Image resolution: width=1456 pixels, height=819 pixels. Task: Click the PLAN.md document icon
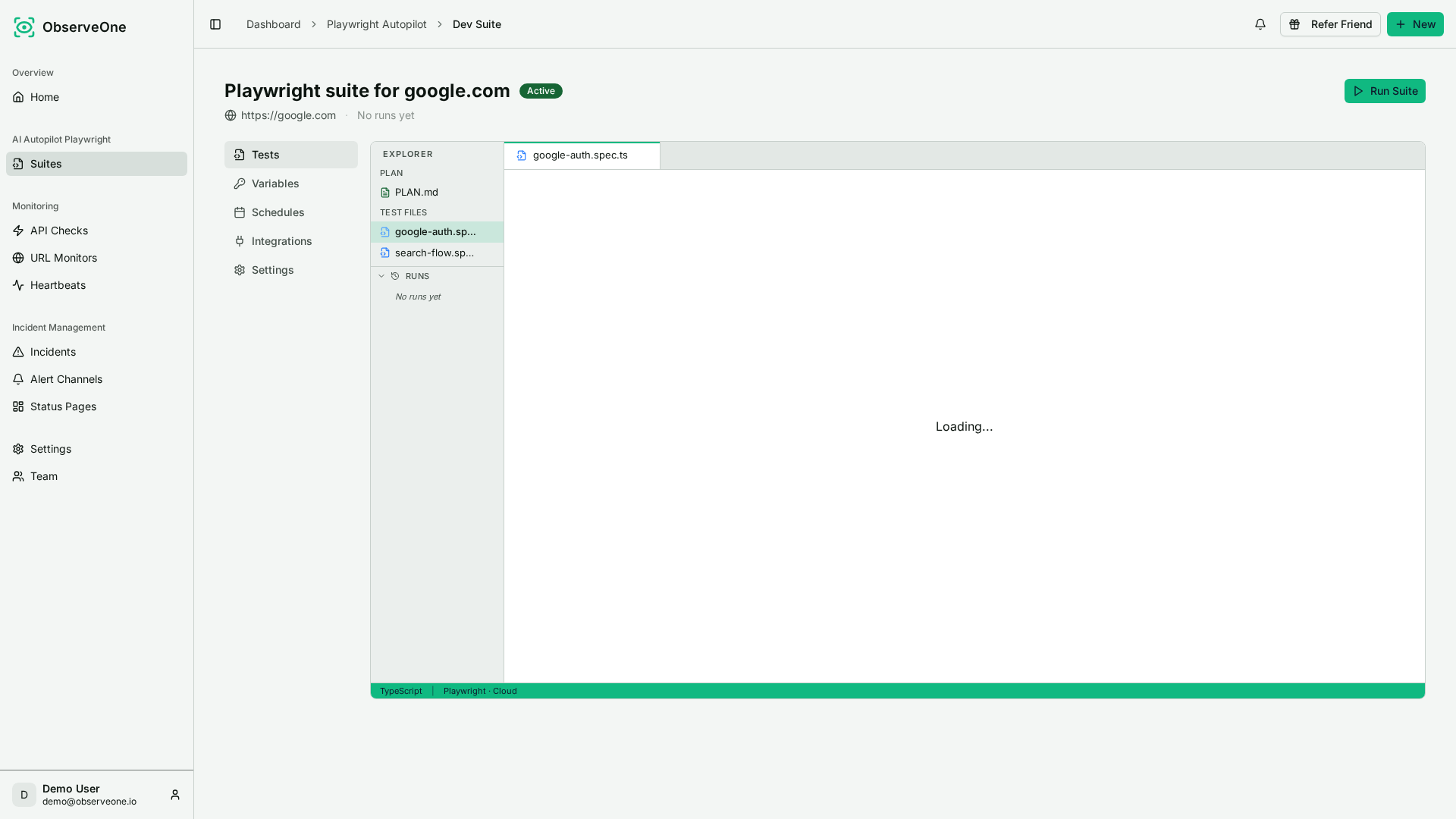[385, 193]
